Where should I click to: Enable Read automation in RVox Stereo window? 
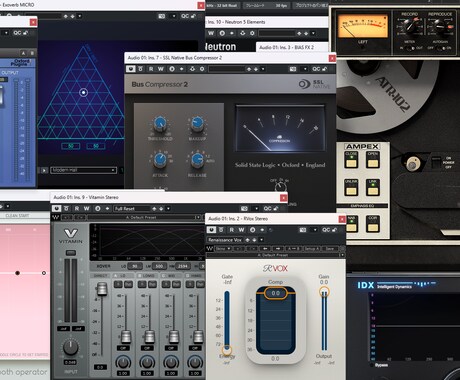[x=232, y=230]
